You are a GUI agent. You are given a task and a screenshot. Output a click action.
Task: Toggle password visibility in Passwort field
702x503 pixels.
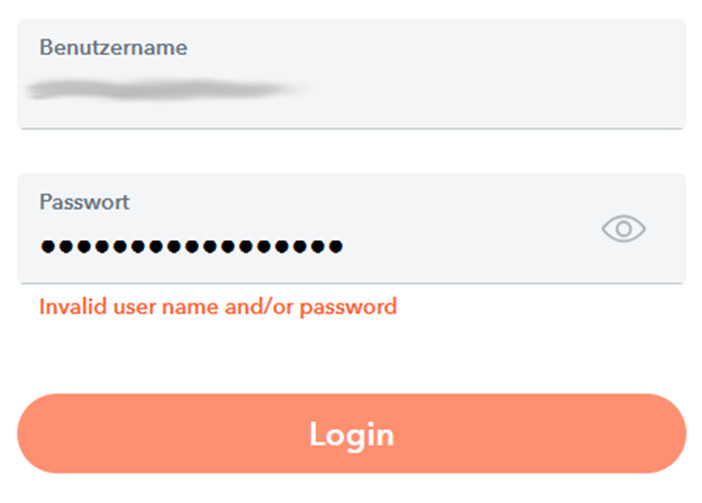click(x=623, y=229)
